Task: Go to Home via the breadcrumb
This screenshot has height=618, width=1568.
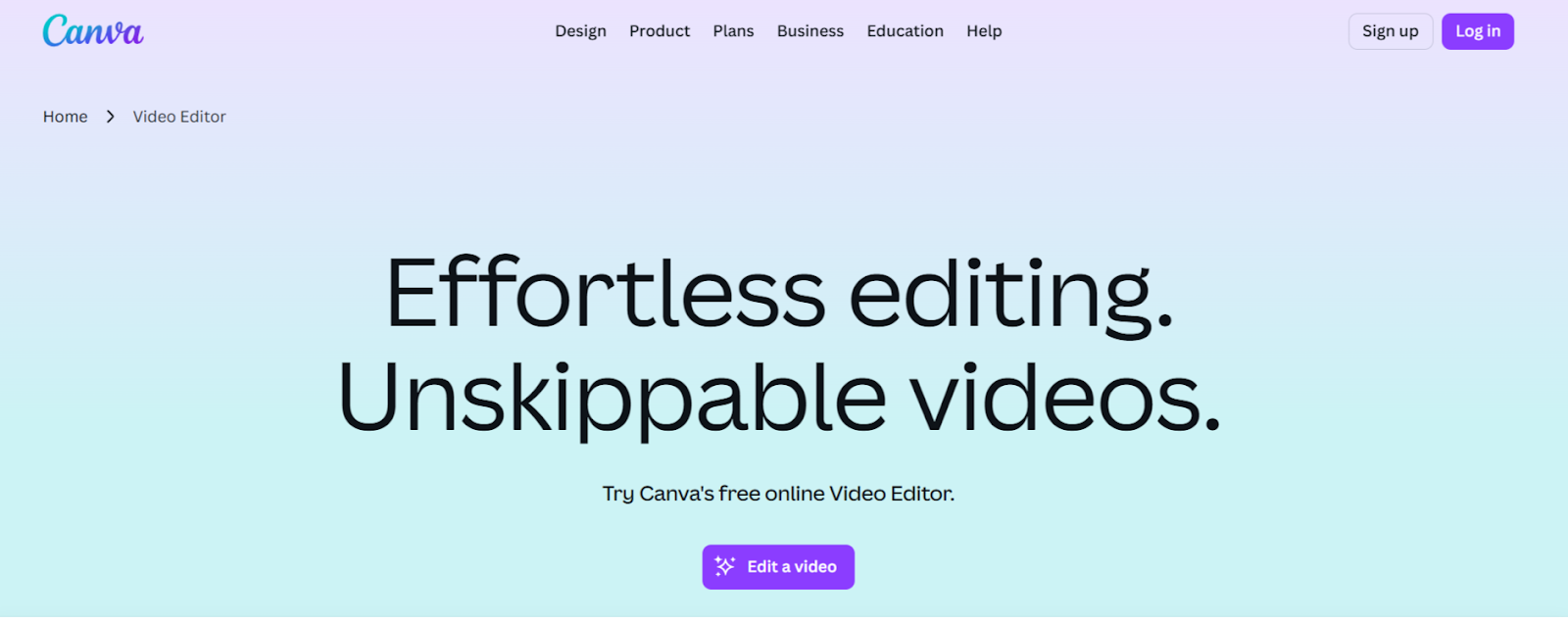Action: pos(66,117)
